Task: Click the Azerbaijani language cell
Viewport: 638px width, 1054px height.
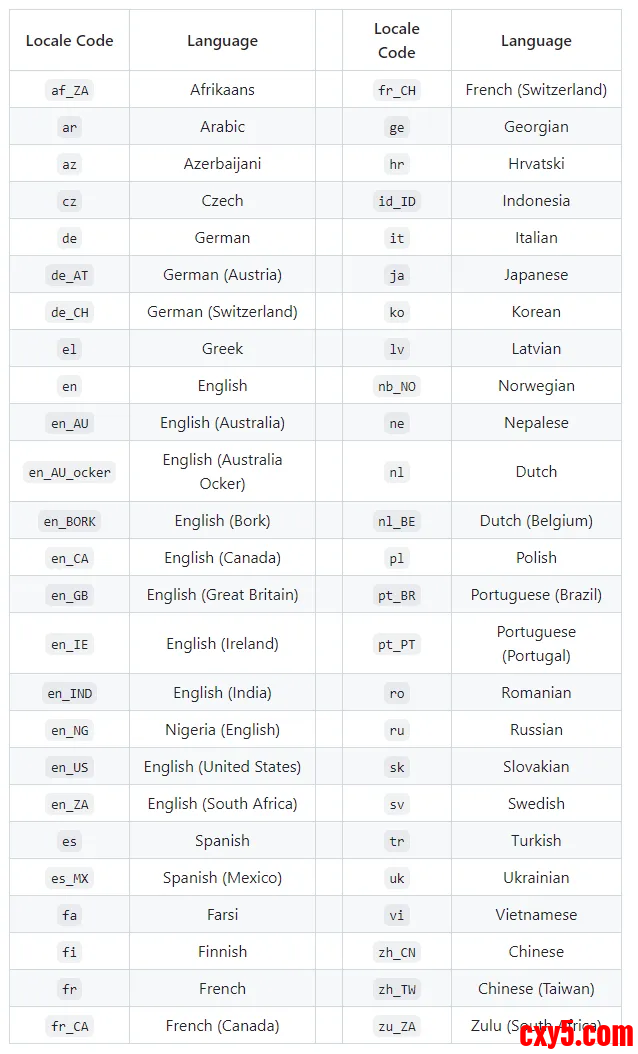Action: pos(222,164)
